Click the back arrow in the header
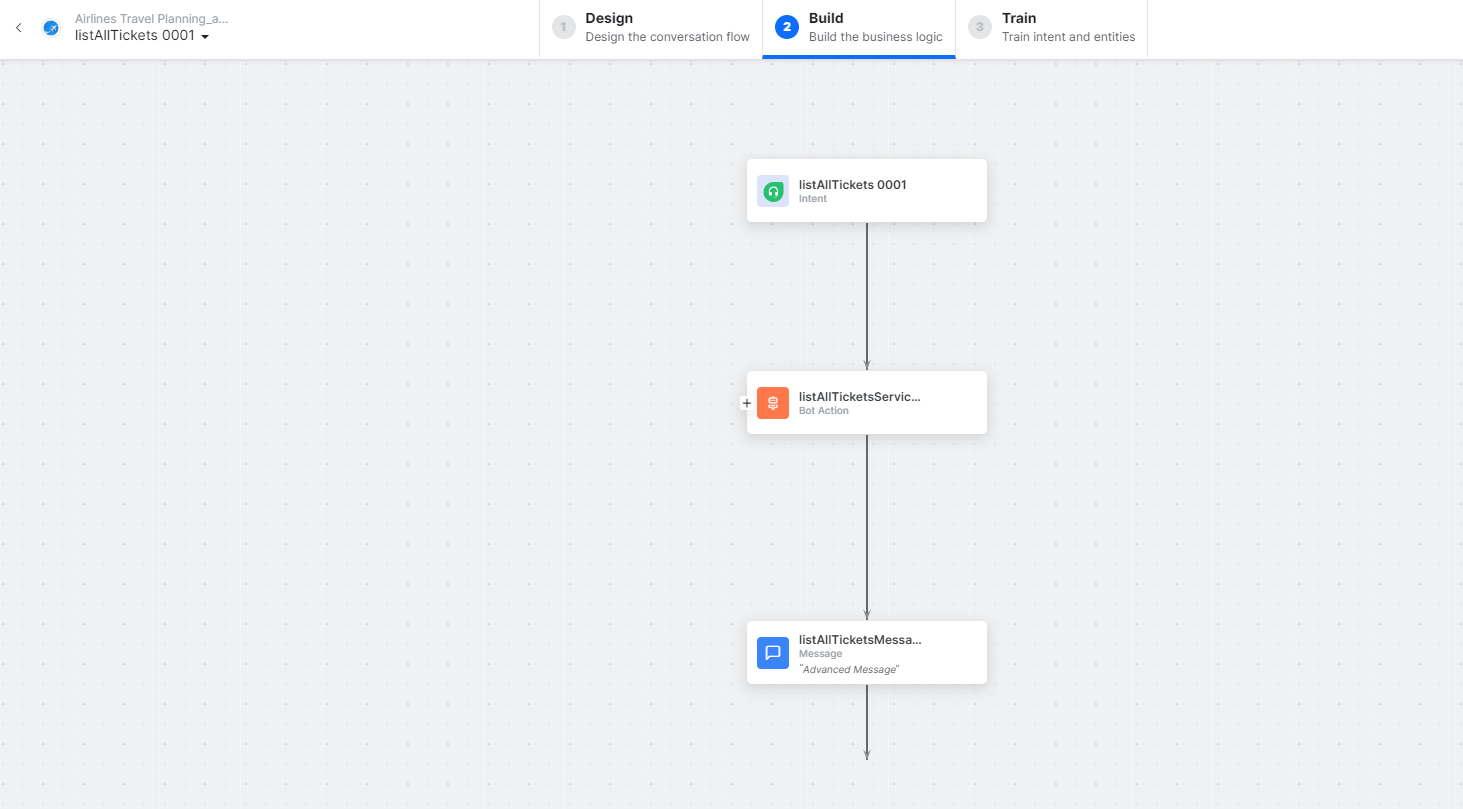 click(x=18, y=28)
